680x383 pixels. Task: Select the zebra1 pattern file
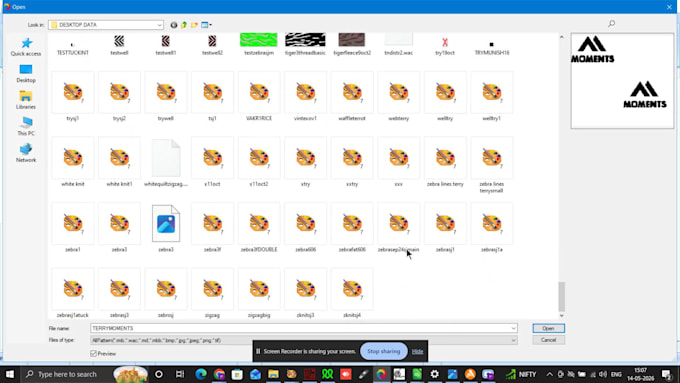click(73, 228)
